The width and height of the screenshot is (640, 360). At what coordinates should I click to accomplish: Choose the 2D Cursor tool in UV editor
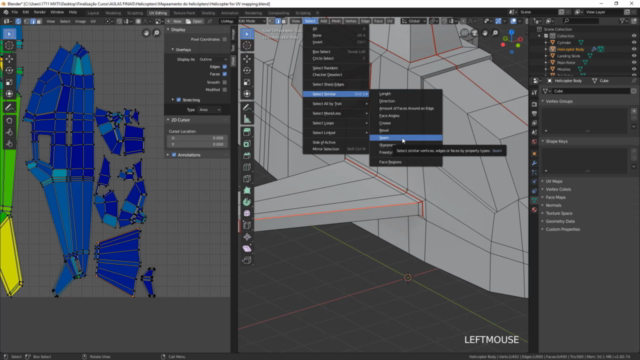(9, 46)
